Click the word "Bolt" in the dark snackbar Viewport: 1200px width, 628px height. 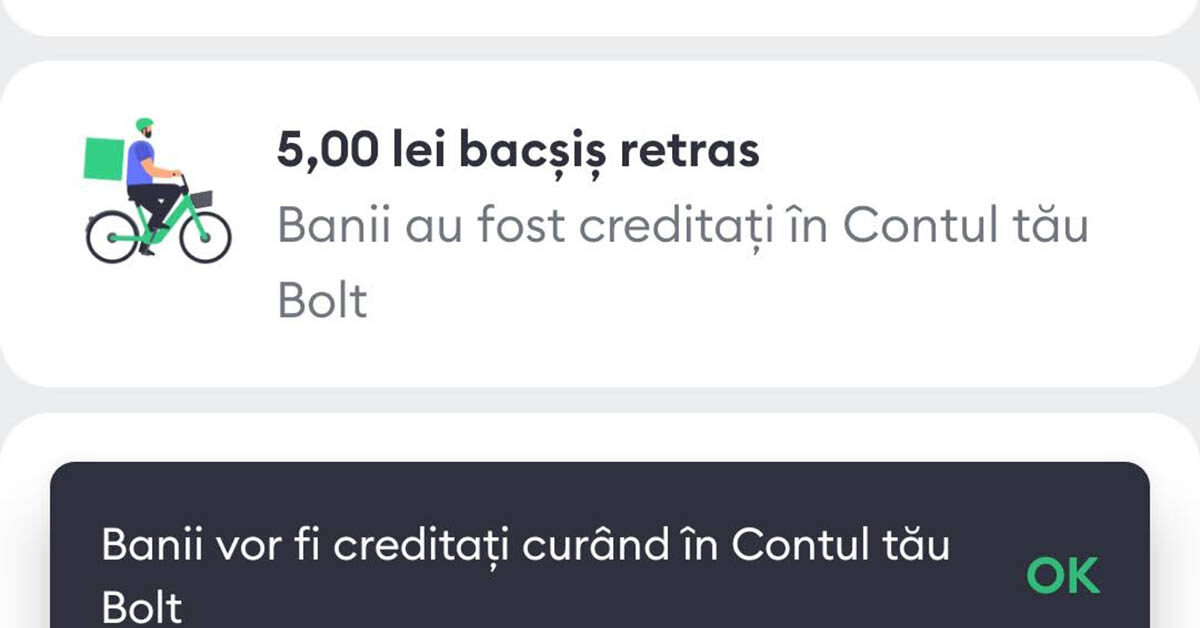coord(142,607)
